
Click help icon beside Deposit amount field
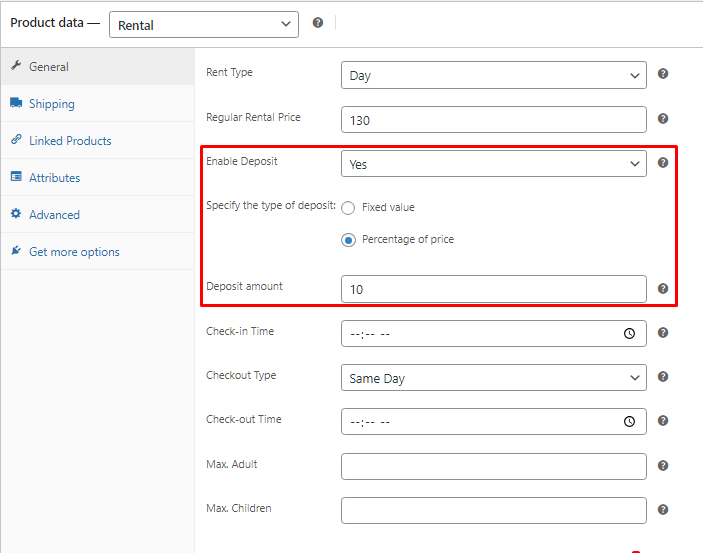pos(663,288)
